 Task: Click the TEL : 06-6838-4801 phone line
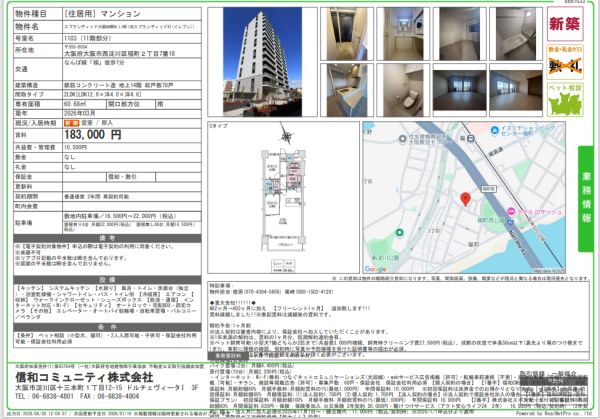click(44, 396)
